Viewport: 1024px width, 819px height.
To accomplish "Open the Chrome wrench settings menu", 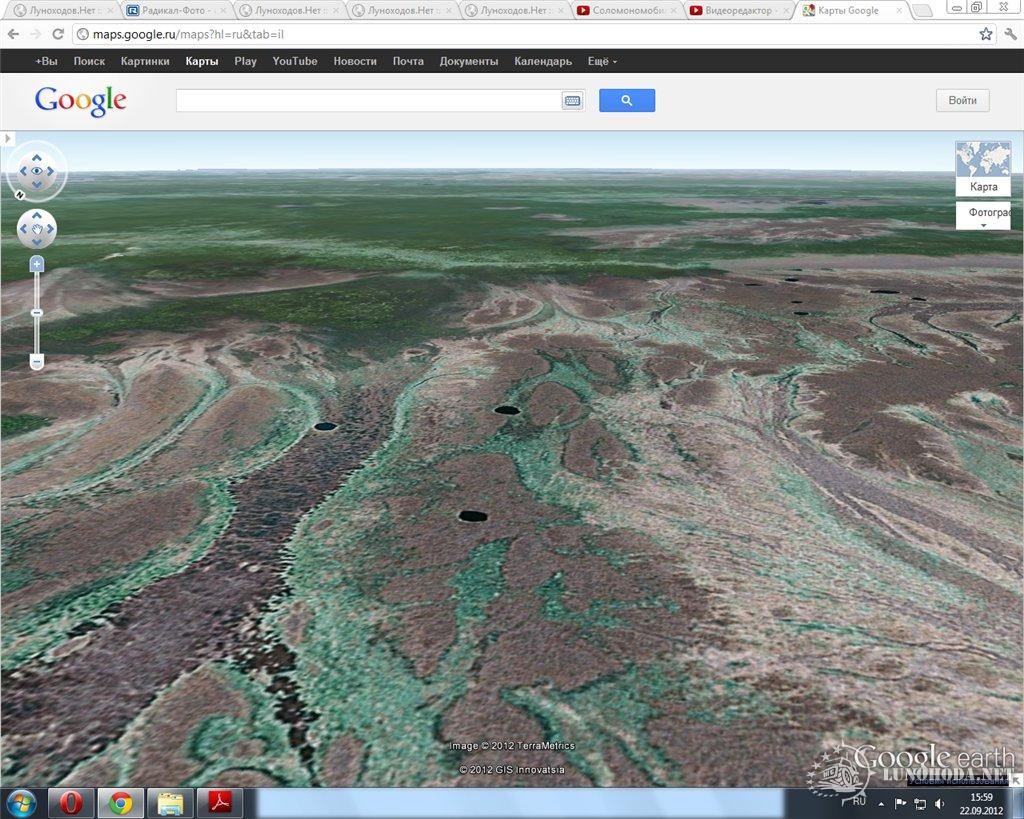I will (x=1010, y=34).
